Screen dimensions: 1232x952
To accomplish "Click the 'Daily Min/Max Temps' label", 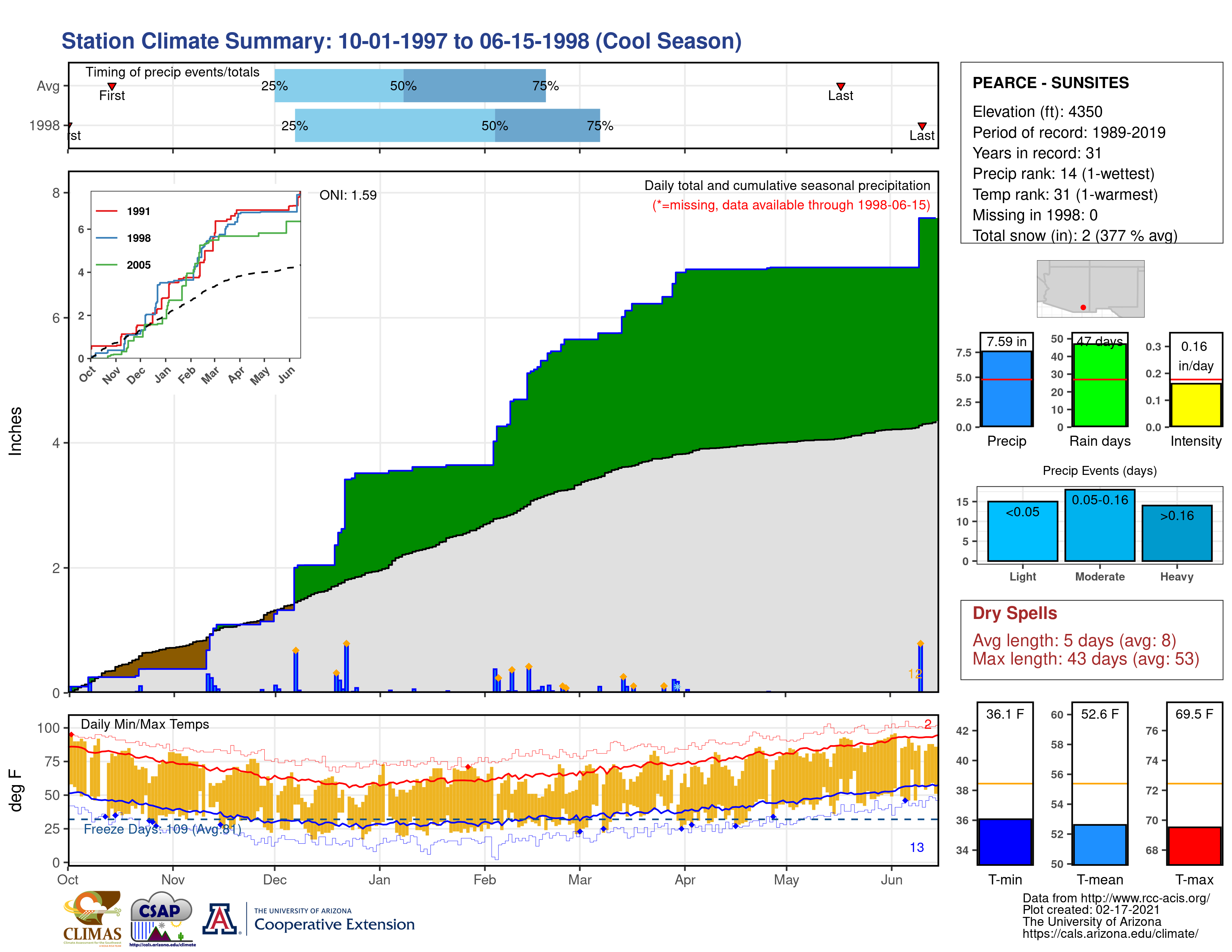I will click(144, 724).
